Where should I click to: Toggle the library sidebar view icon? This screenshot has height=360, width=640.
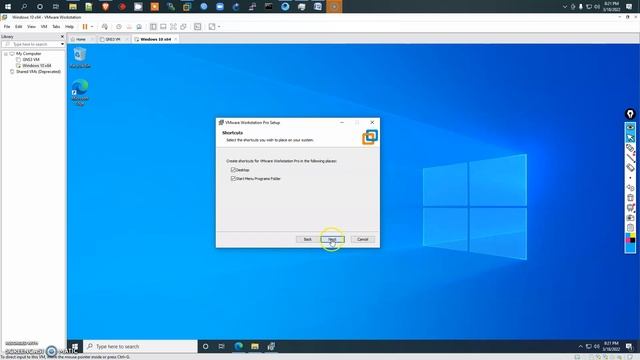pos(153,27)
